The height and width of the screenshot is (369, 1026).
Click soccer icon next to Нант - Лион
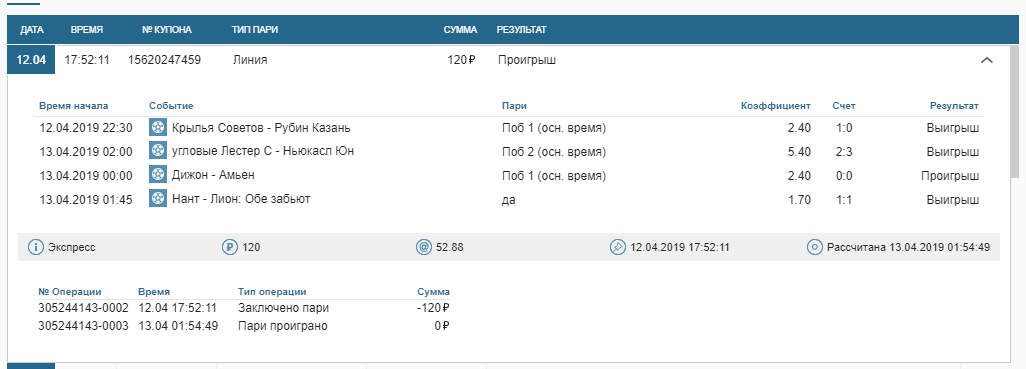click(x=158, y=199)
